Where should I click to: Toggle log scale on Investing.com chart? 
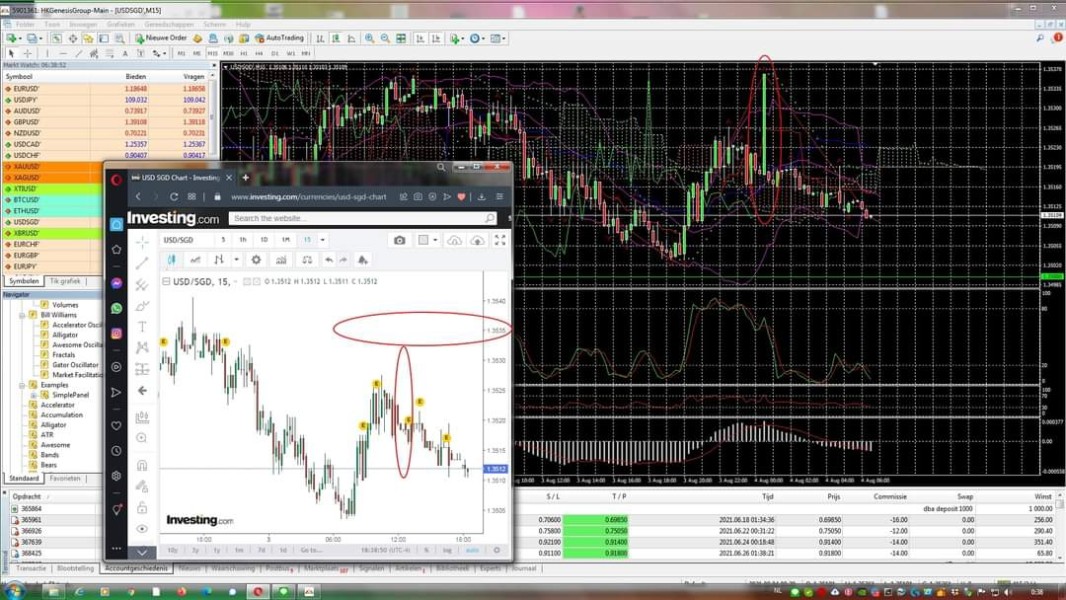(x=447, y=550)
